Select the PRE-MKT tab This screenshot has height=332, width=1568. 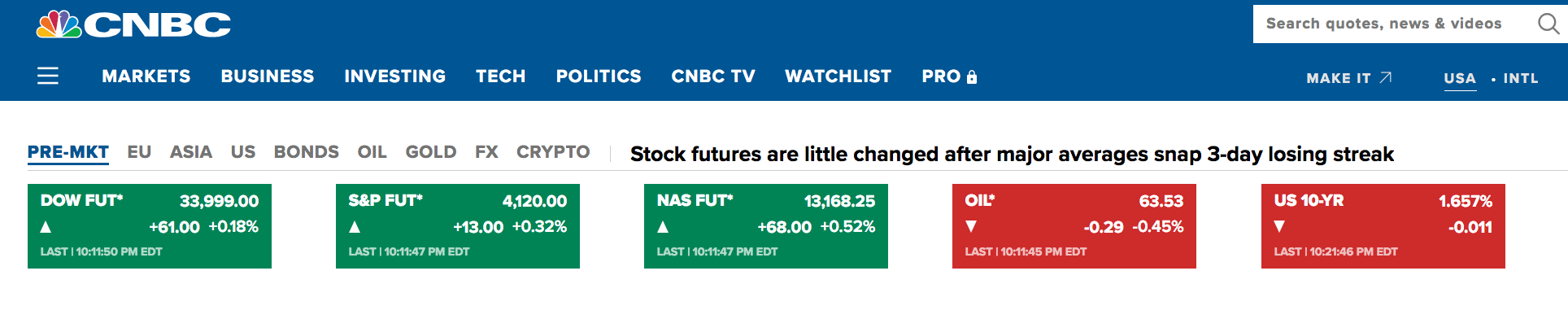[68, 152]
